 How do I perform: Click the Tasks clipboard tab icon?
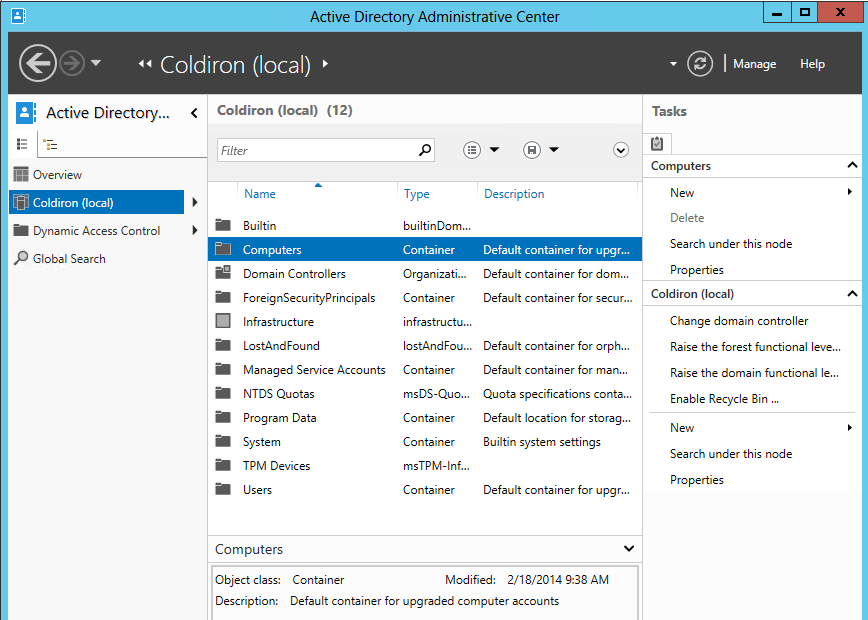[x=657, y=143]
